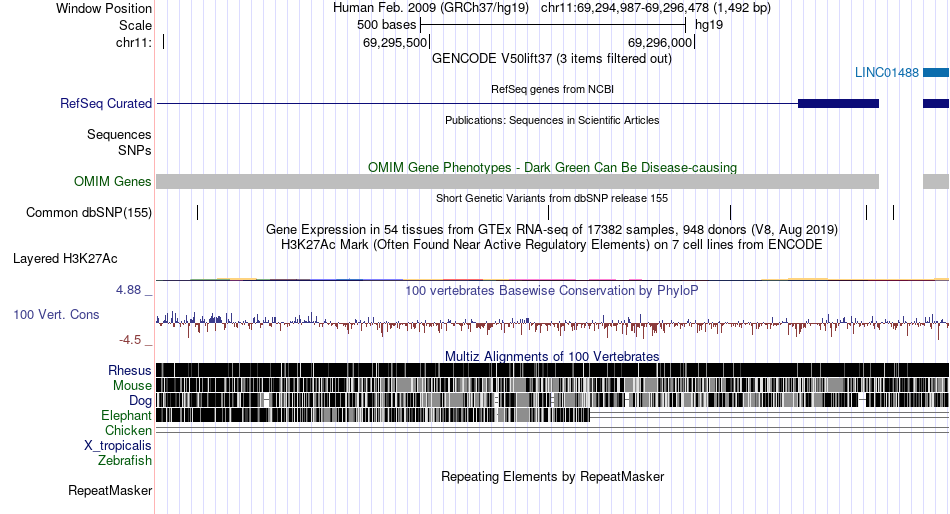This screenshot has height=514, width=950.
Task: Click the 'RefSeq genes from NCBI' title
Action: tap(552, 89)
